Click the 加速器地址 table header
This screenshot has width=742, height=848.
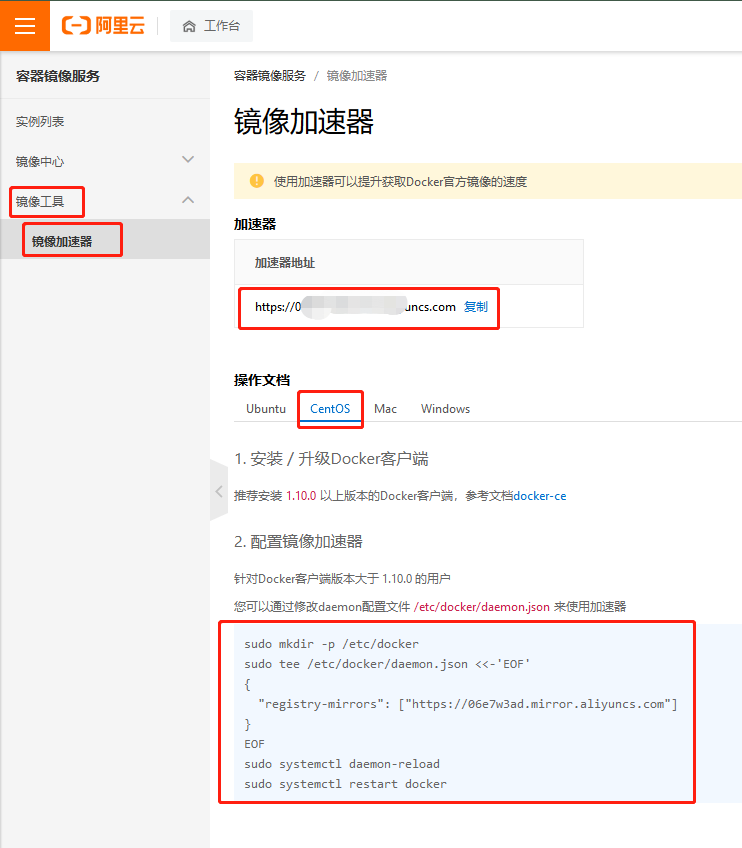(x=285, y=263)
